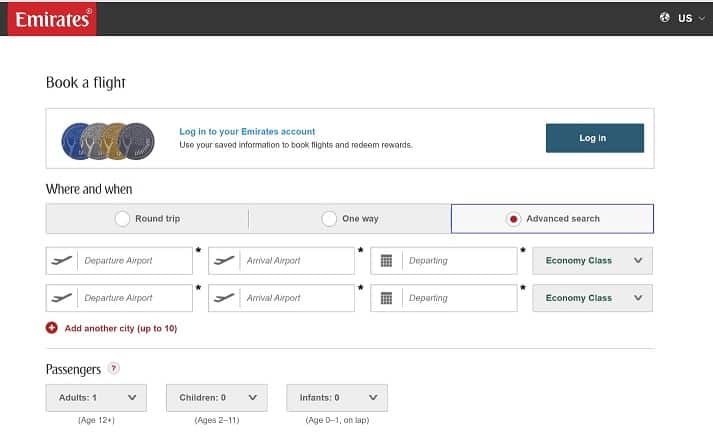
Task: Open the US region selector menu
Action: tap(691, 18)
